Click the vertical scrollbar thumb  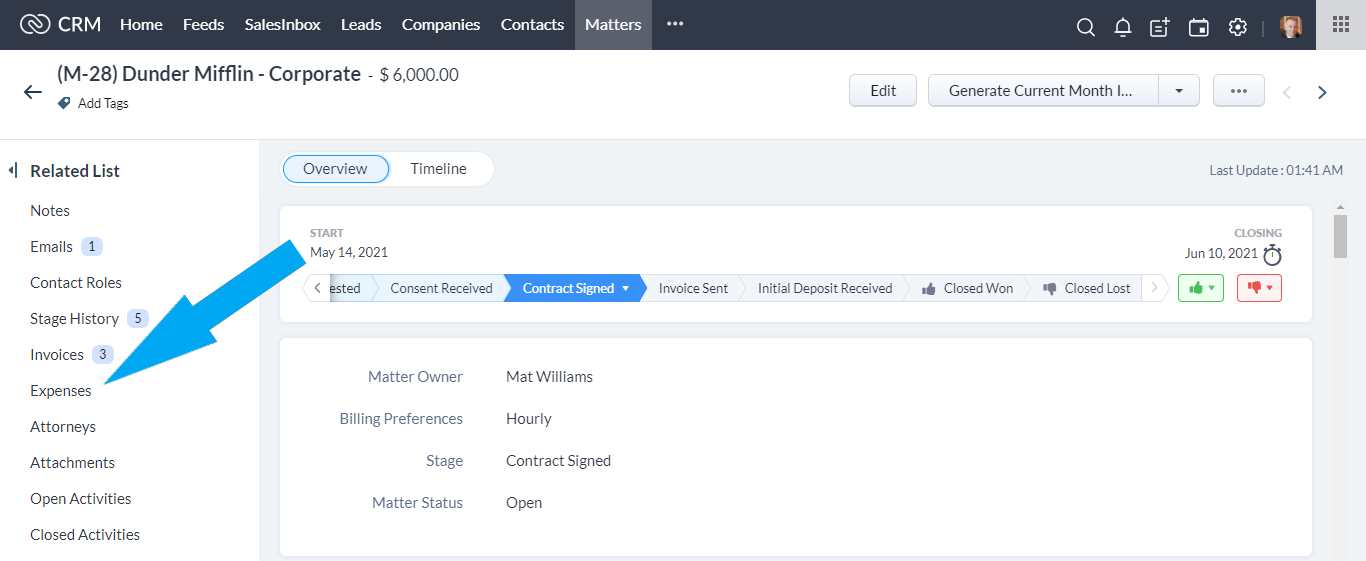coord(1341,236)
